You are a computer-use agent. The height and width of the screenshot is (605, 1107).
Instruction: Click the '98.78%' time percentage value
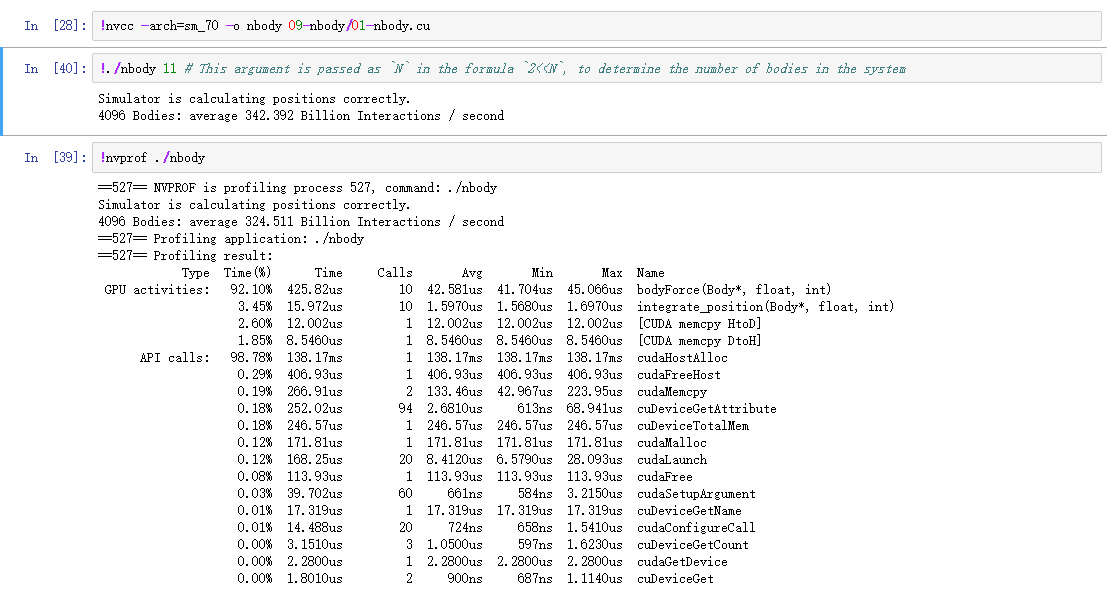(x=251, y=358)
